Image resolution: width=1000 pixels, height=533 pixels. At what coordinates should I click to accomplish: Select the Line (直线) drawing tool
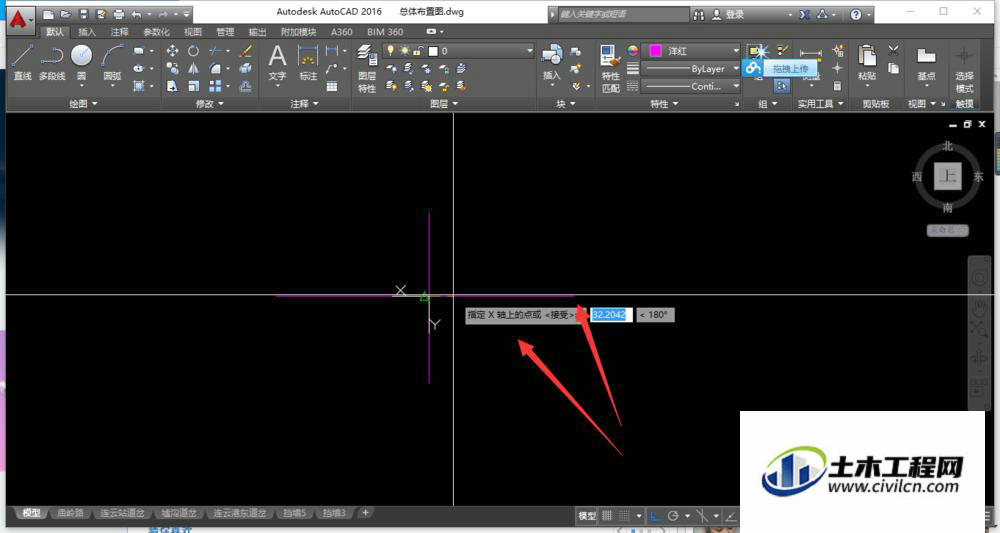click(x=22, y=62)
